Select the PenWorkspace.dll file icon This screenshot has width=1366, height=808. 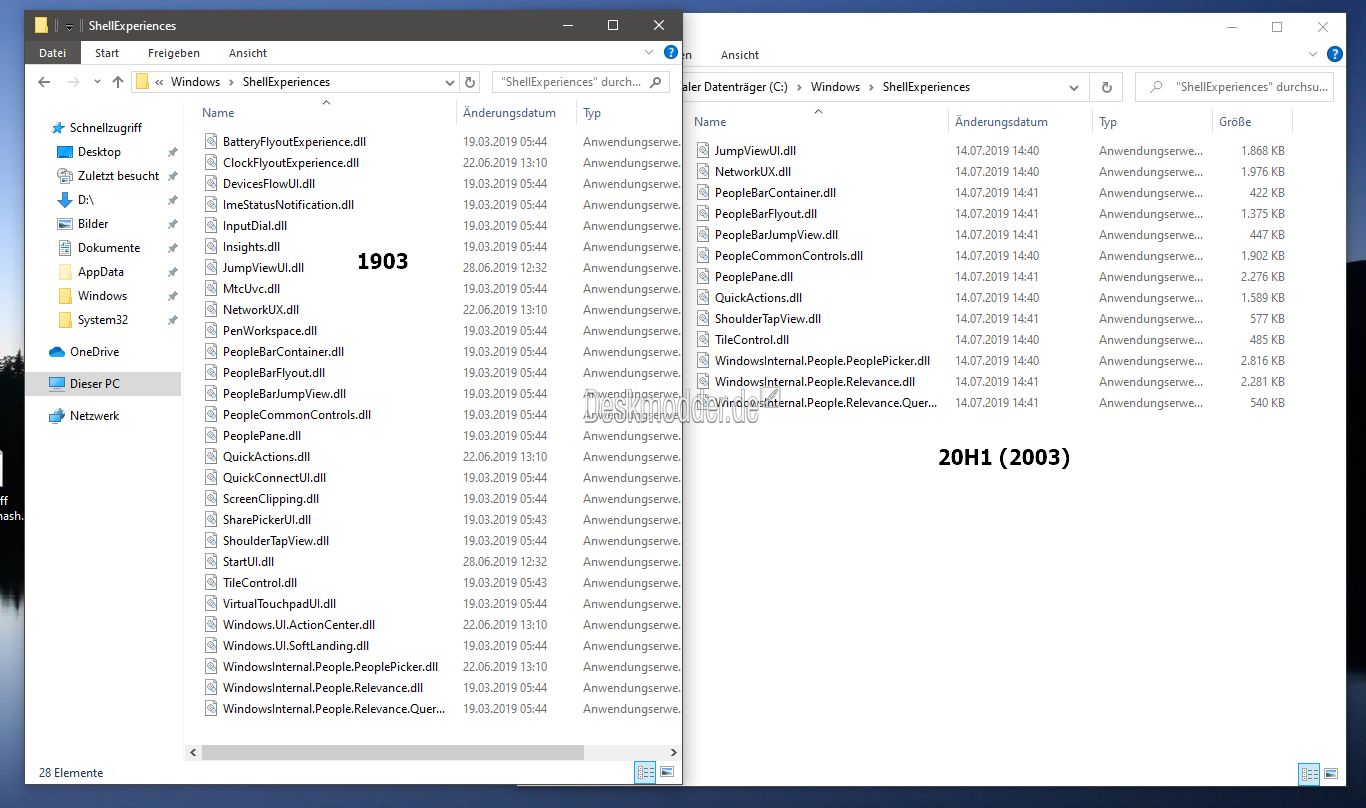click(211, 331)
